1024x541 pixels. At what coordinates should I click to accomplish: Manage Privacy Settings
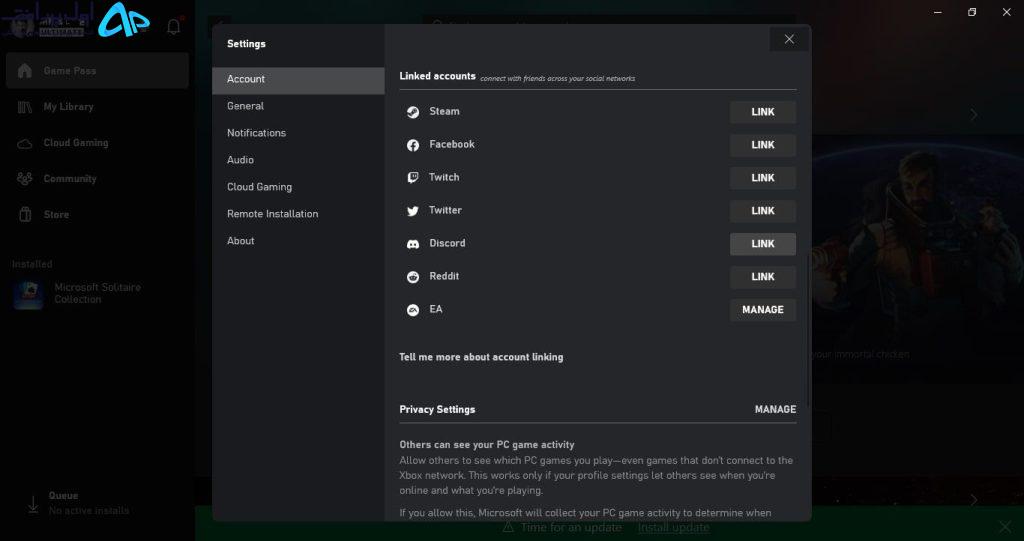coord(775,409)
